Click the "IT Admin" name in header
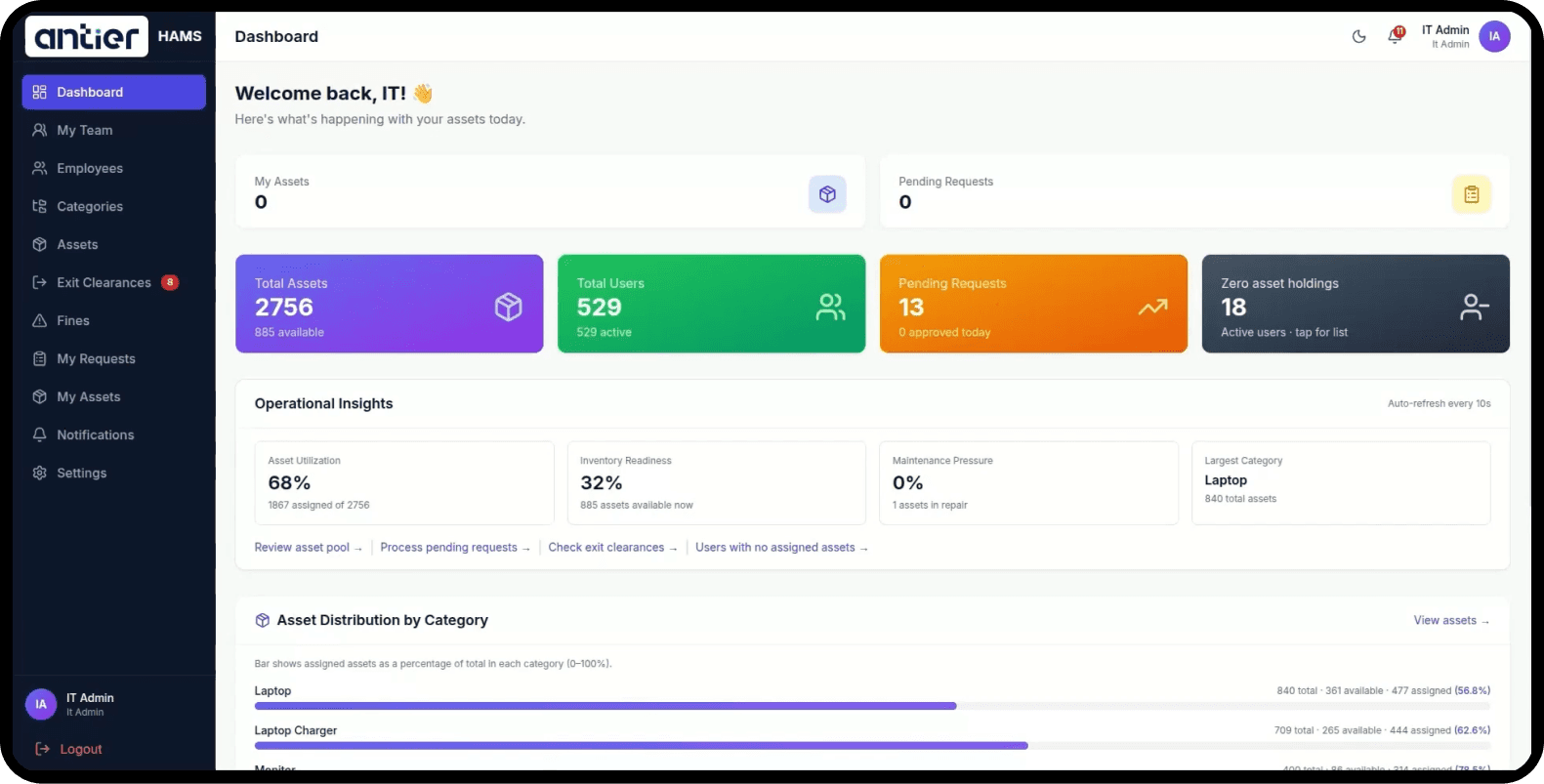The image size is (1544, 784). pyautogui.click(x=1445, y=30)
